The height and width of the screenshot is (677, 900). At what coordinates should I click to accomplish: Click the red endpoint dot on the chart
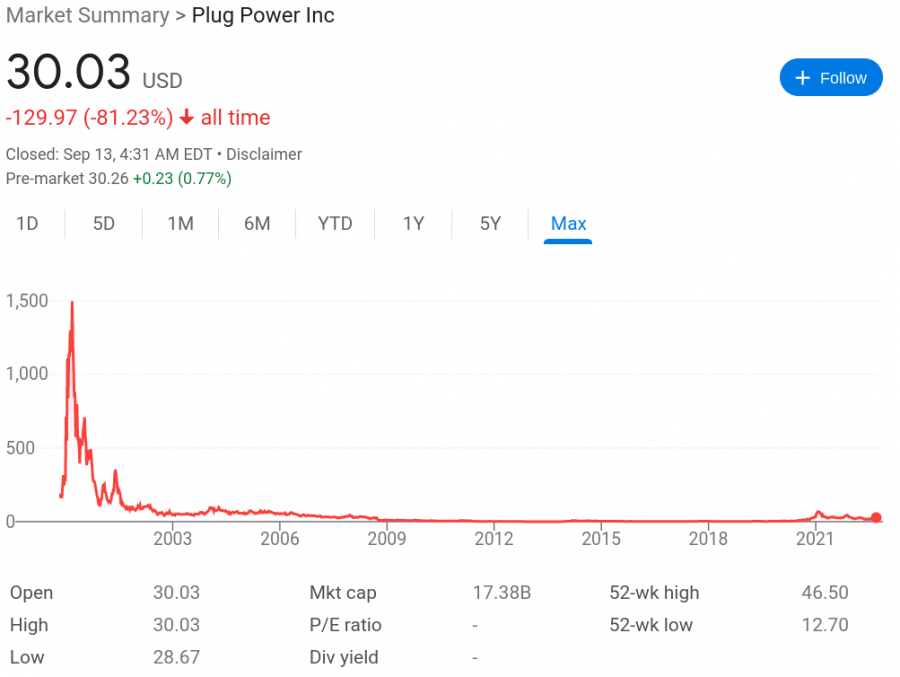coord(876,518)
